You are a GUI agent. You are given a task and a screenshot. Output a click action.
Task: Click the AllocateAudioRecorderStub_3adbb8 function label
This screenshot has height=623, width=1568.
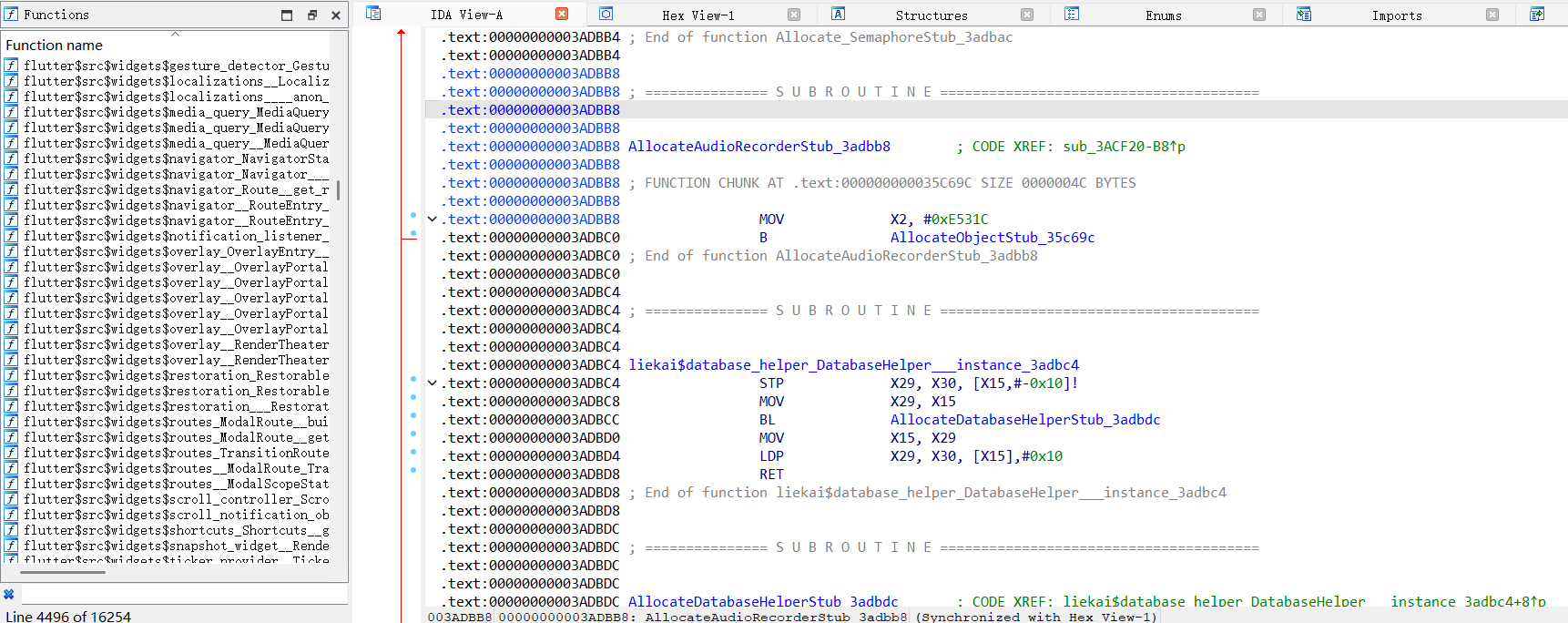(x=759, y=147)
